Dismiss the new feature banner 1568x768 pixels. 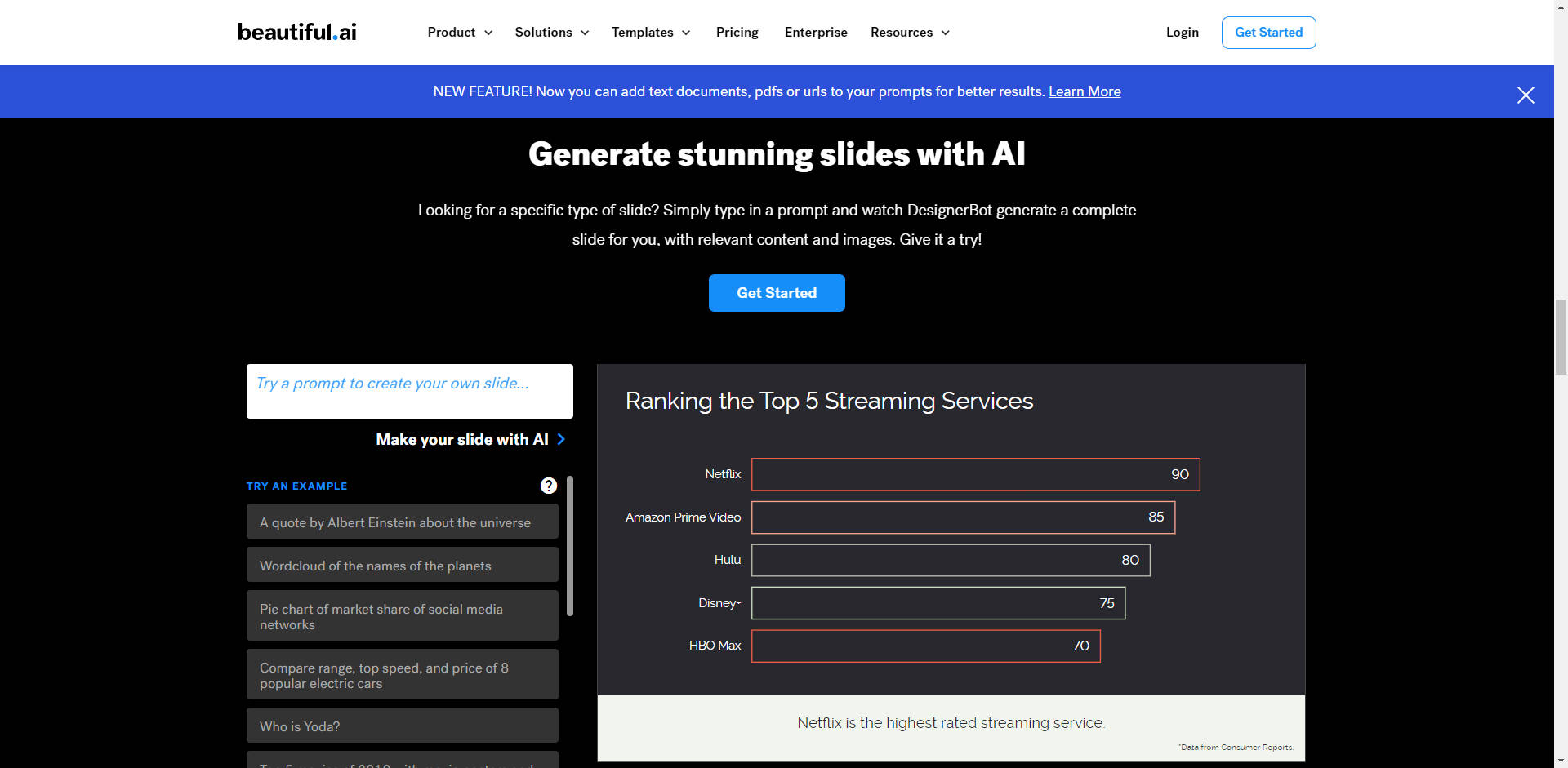coord(1526,95)
